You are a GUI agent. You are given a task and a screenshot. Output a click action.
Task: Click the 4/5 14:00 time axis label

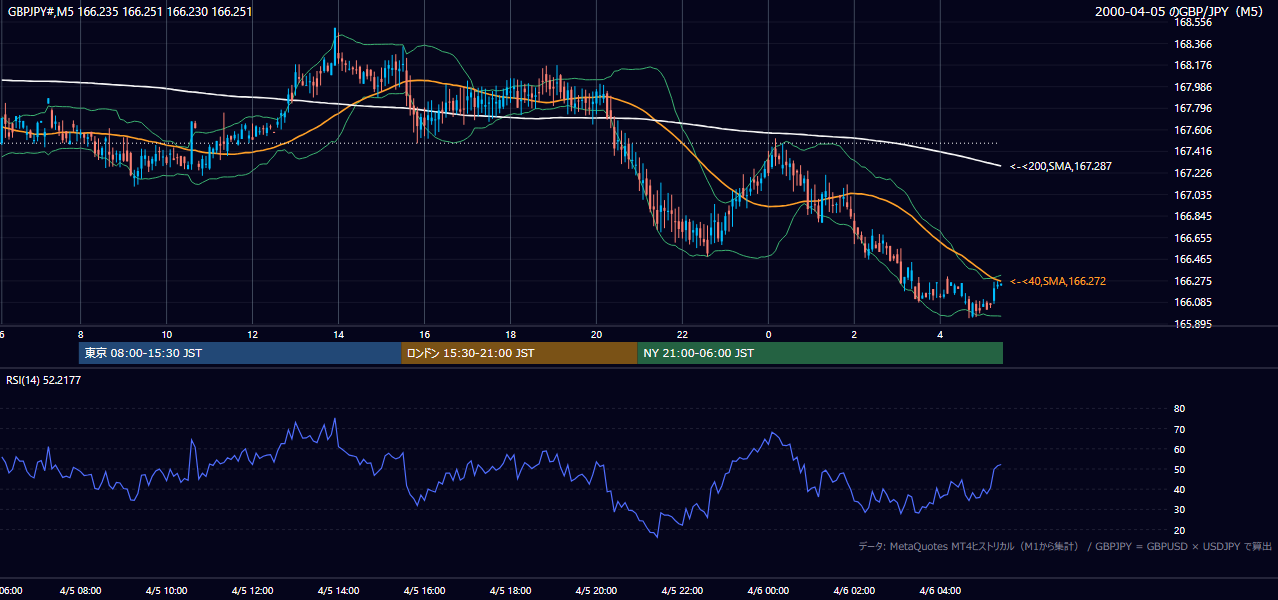point(340,591)
